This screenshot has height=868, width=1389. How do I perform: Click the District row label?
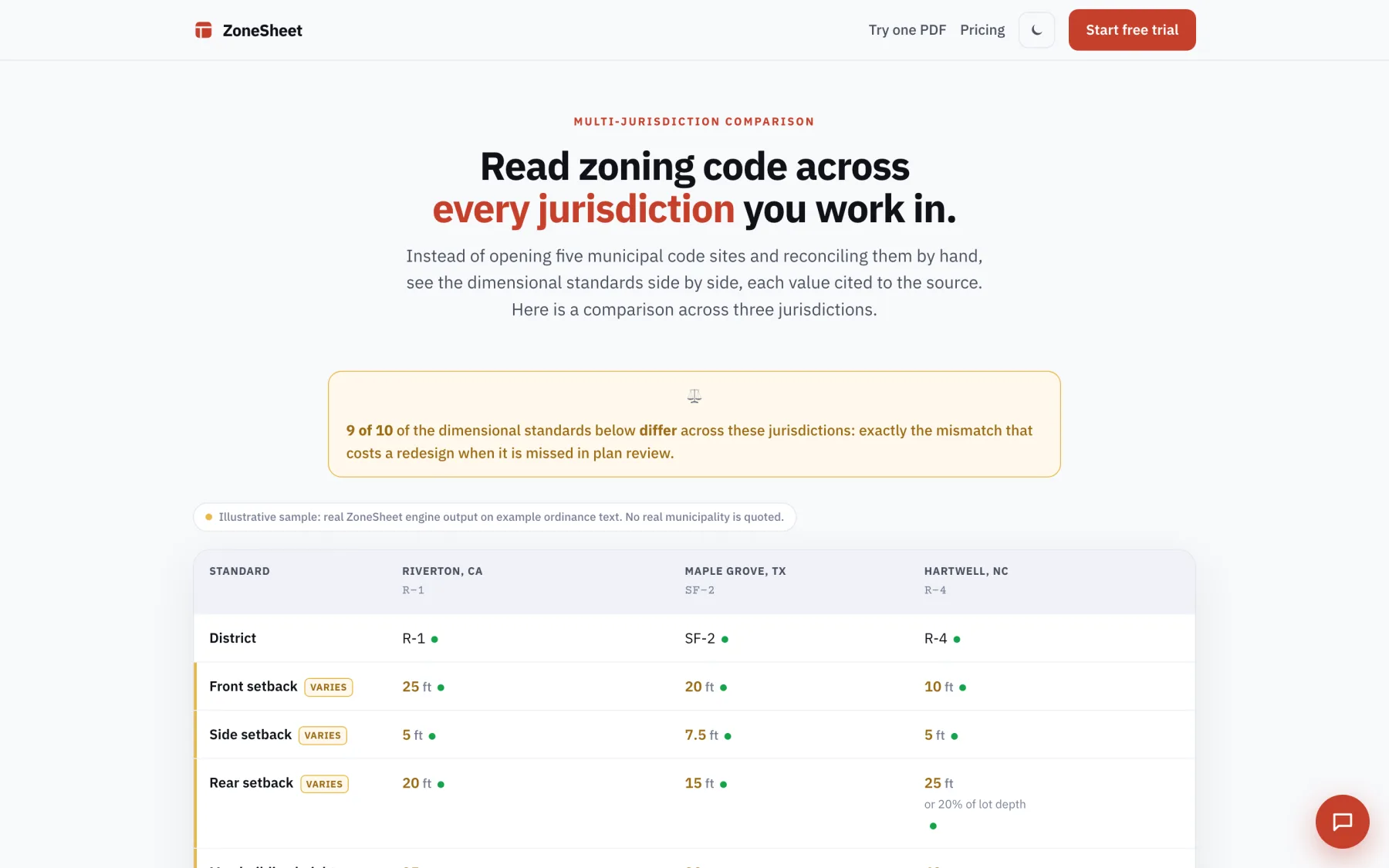coord(232,638)
